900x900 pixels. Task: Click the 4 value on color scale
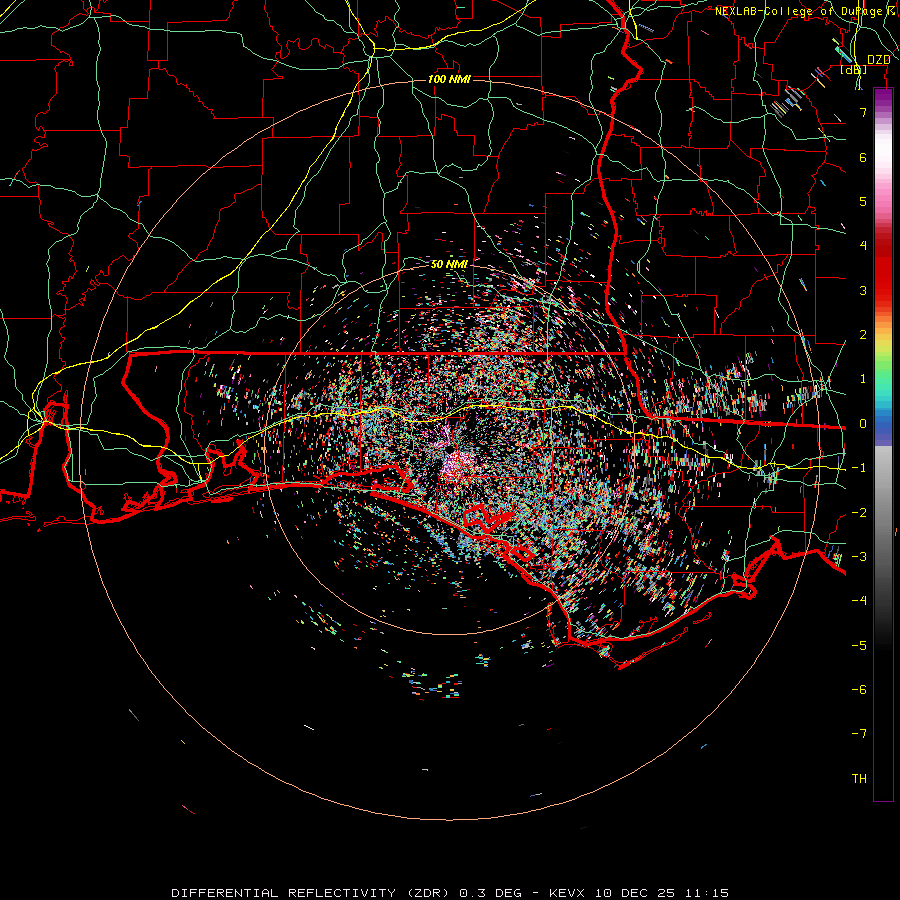coord(863,246)
